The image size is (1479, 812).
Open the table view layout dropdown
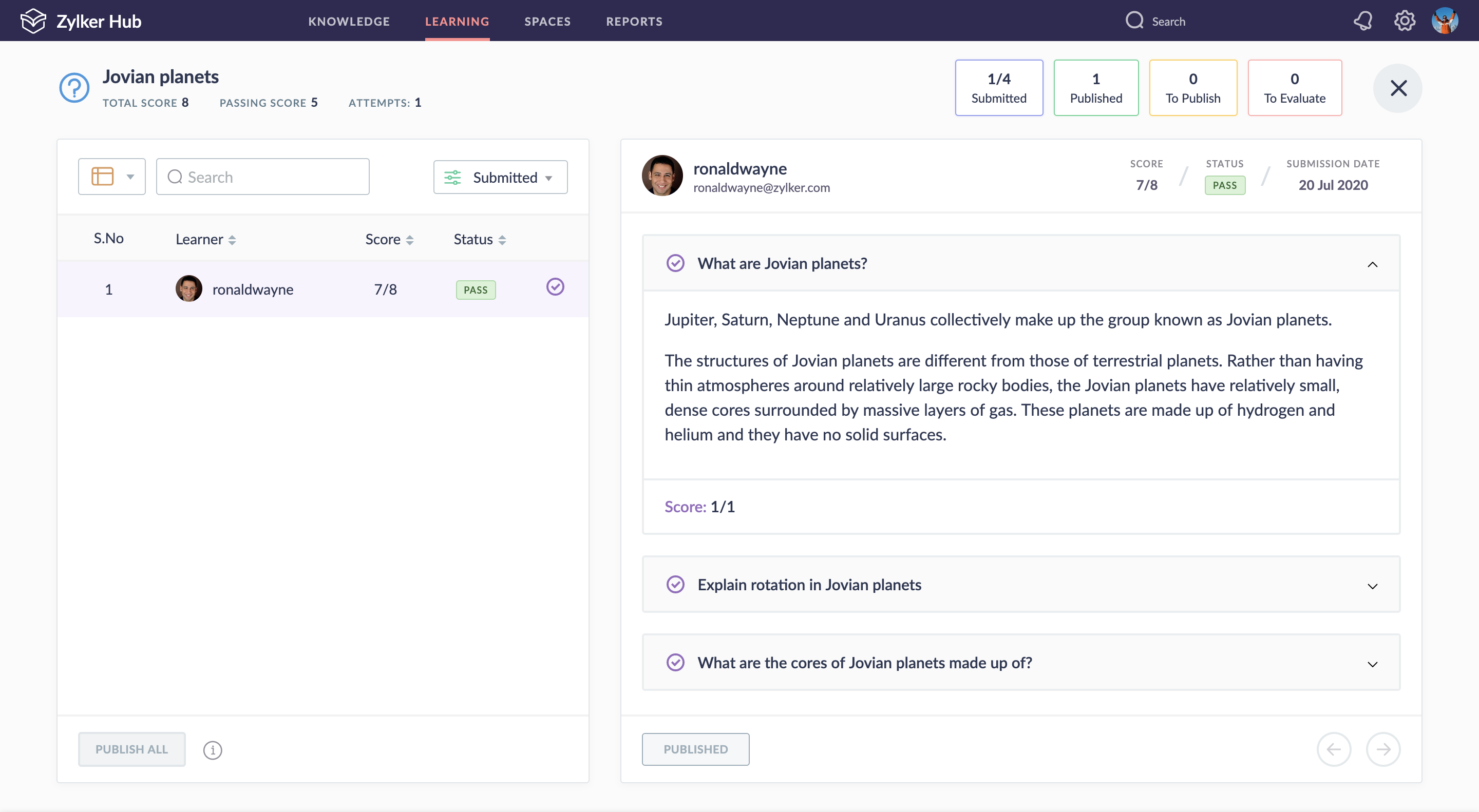click(x=112, y=177)
